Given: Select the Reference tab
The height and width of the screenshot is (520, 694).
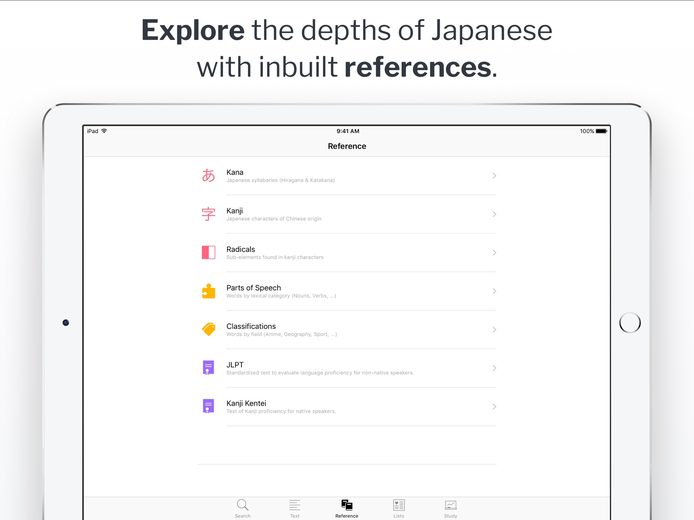Looking at the screenshot, I should [347, 508].
